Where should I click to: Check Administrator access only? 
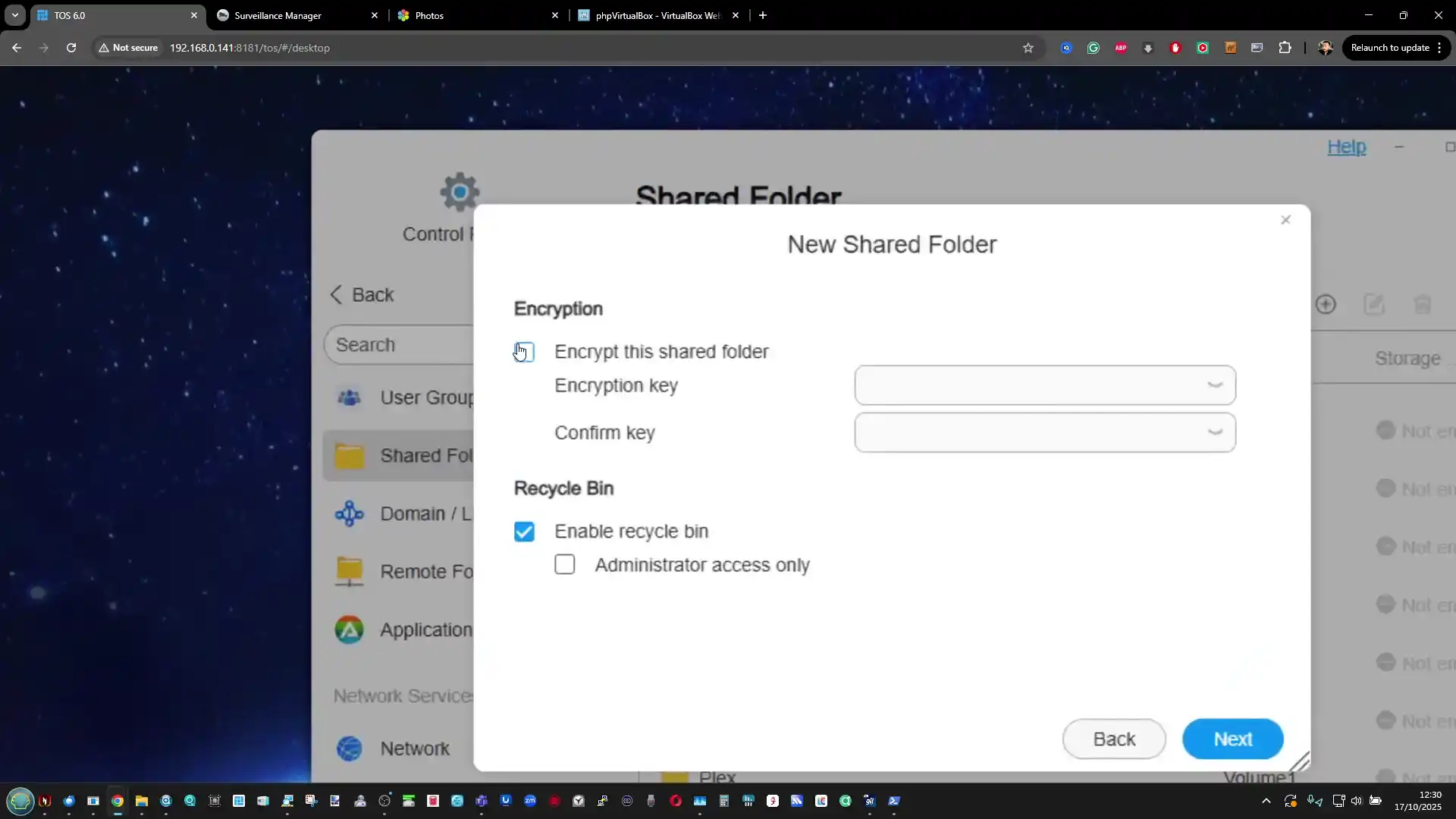[565, 565]
